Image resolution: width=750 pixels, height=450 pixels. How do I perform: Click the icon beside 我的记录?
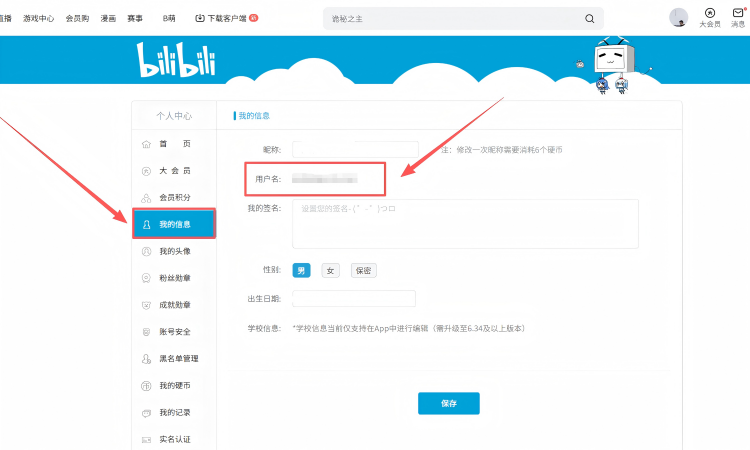(x=146, y=413)
